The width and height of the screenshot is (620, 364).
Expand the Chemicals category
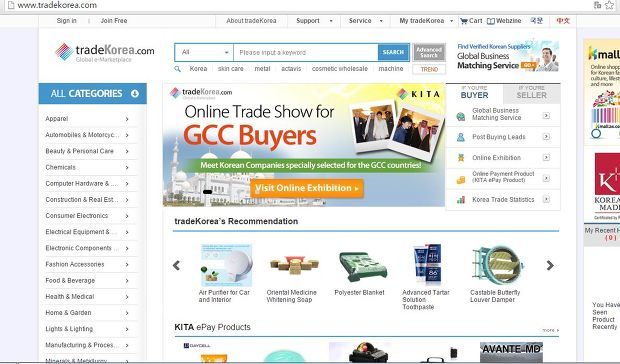point(127,168)
